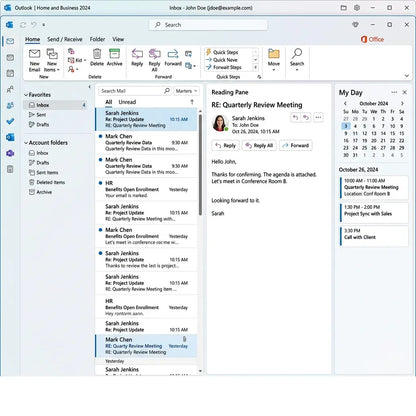Open Drafts under Favorites
This screenshot has height=416, width=416.
click(39, 124)
